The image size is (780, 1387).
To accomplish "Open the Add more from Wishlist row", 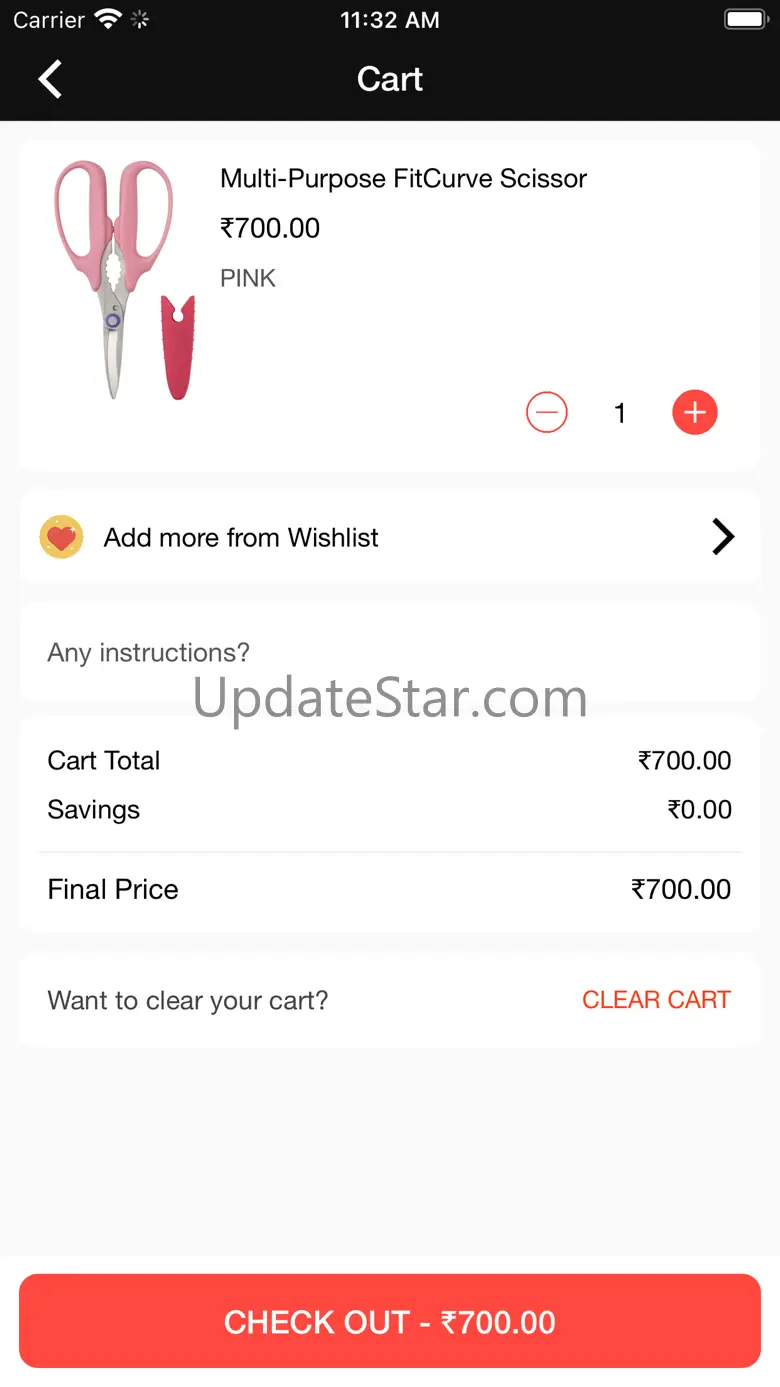I will (390, 537).
